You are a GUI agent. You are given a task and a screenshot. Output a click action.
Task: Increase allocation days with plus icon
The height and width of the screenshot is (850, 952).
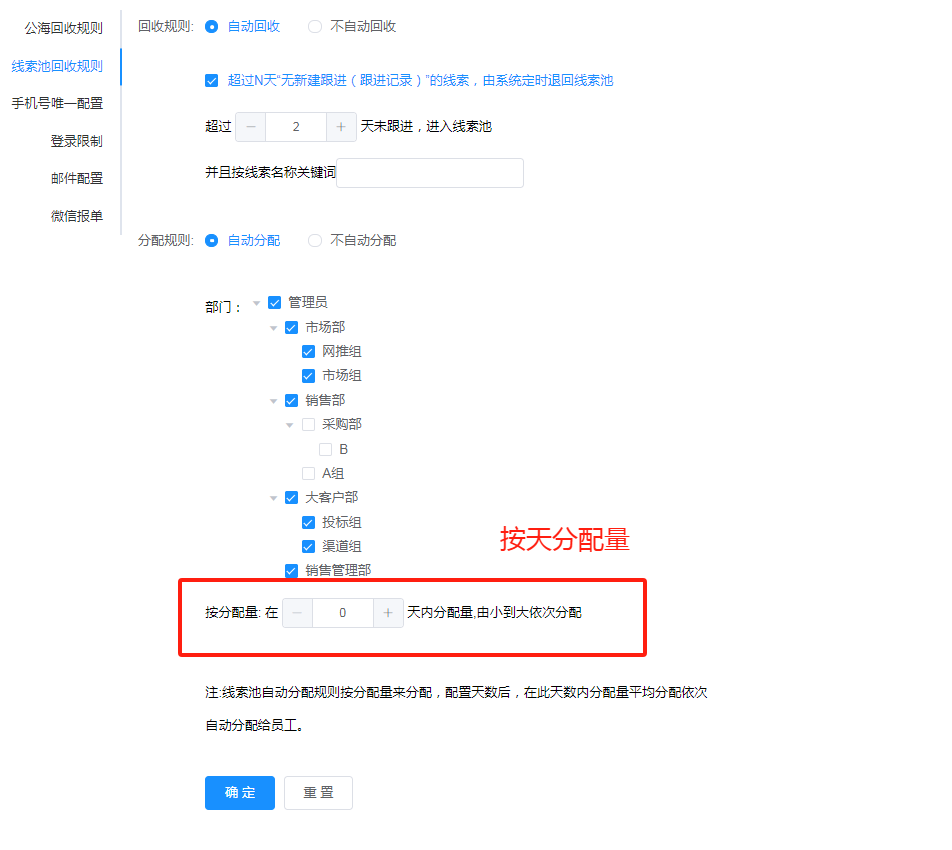388,613
